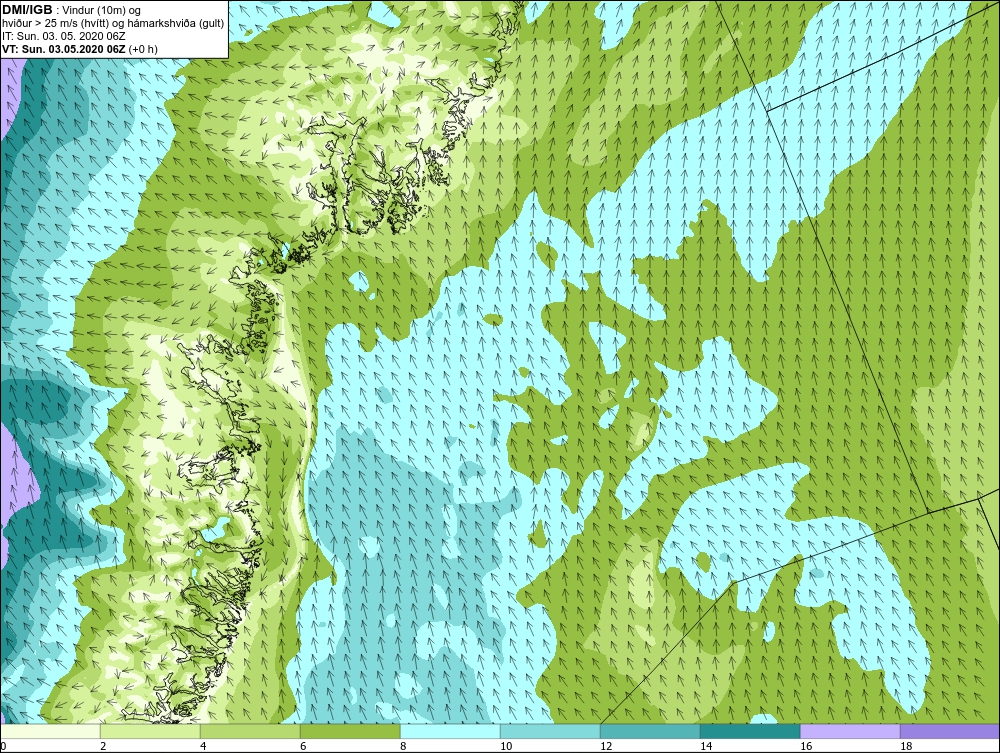Click the DMI/IGB title text
1000x753 pixels.
(27, 10)
